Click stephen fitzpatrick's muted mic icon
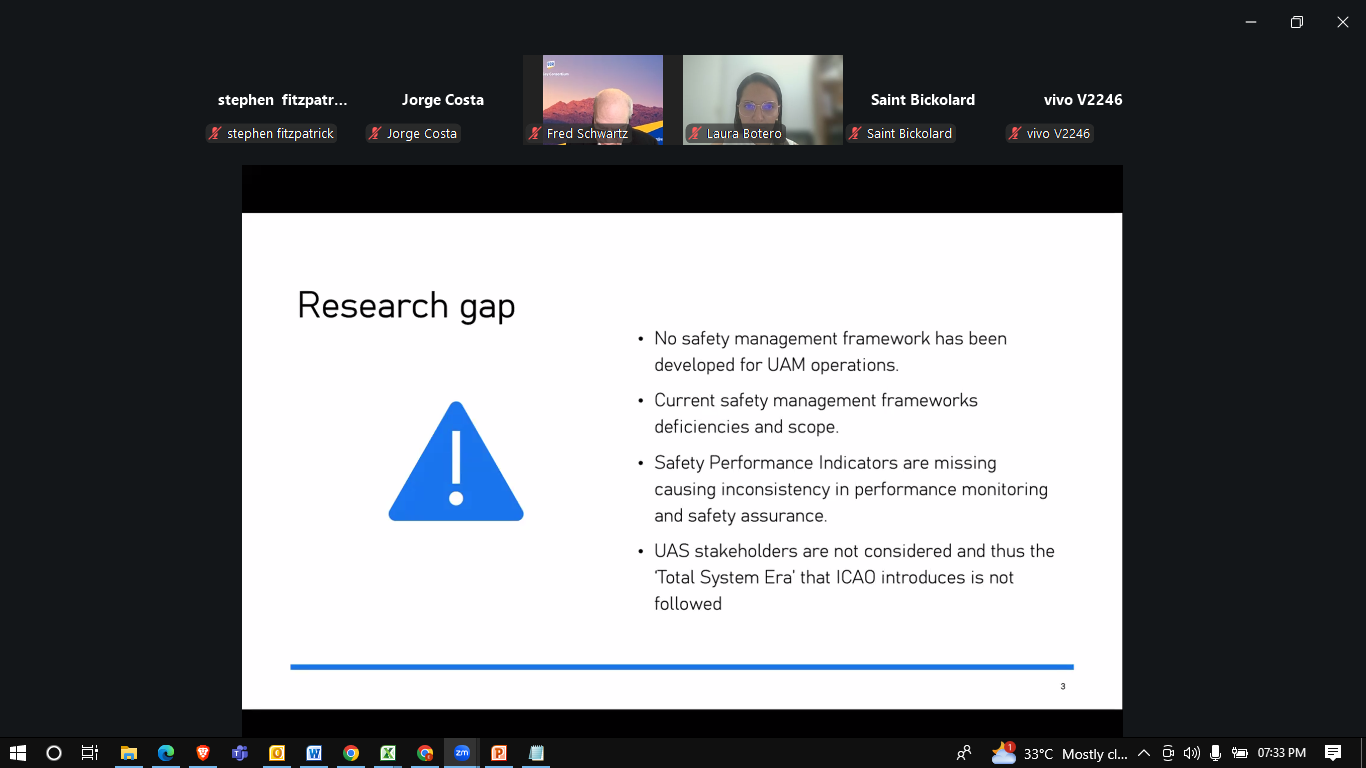 tap(215, 133)
